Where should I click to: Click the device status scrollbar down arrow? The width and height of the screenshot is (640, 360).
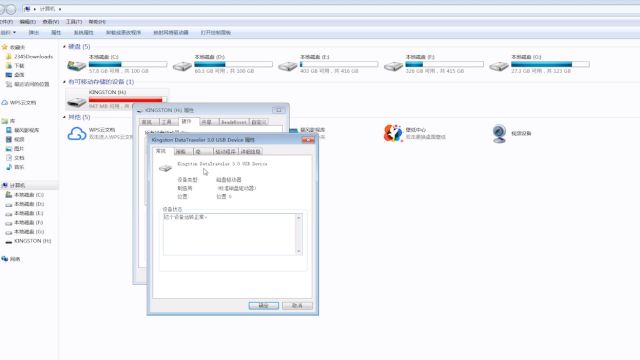click(x=299, y=251)
